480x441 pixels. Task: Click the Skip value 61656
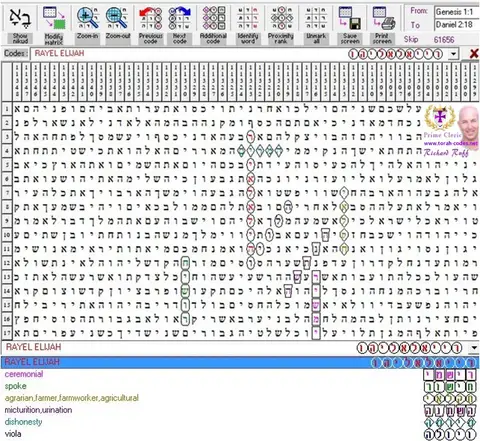(x=444, y=40)
